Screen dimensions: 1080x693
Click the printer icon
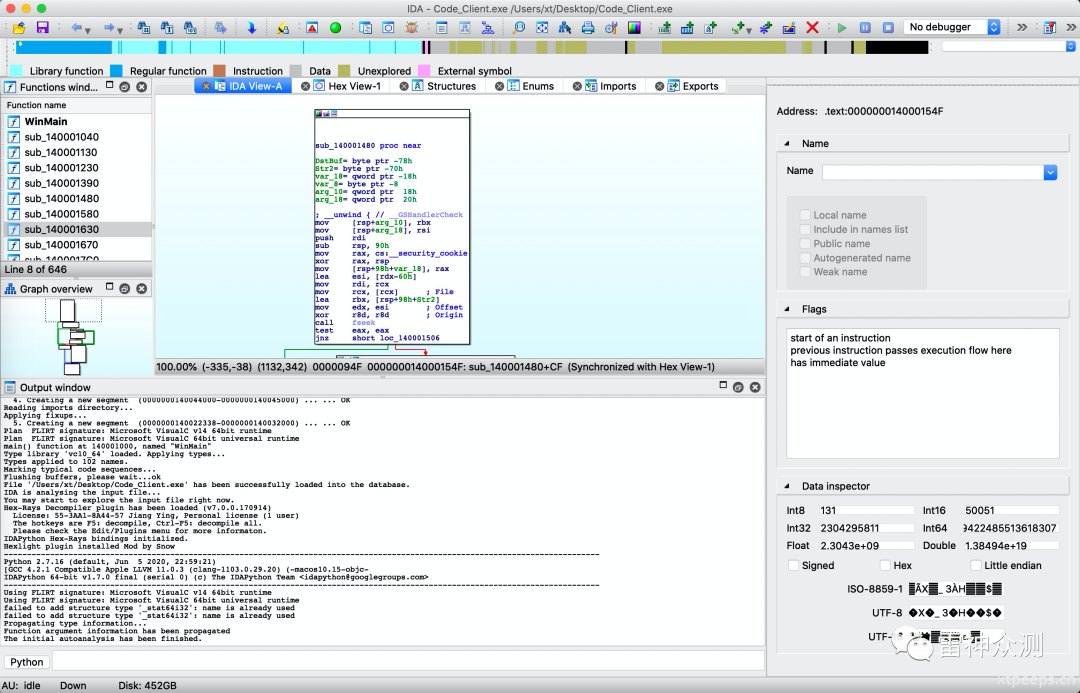(x=588, y=28)
